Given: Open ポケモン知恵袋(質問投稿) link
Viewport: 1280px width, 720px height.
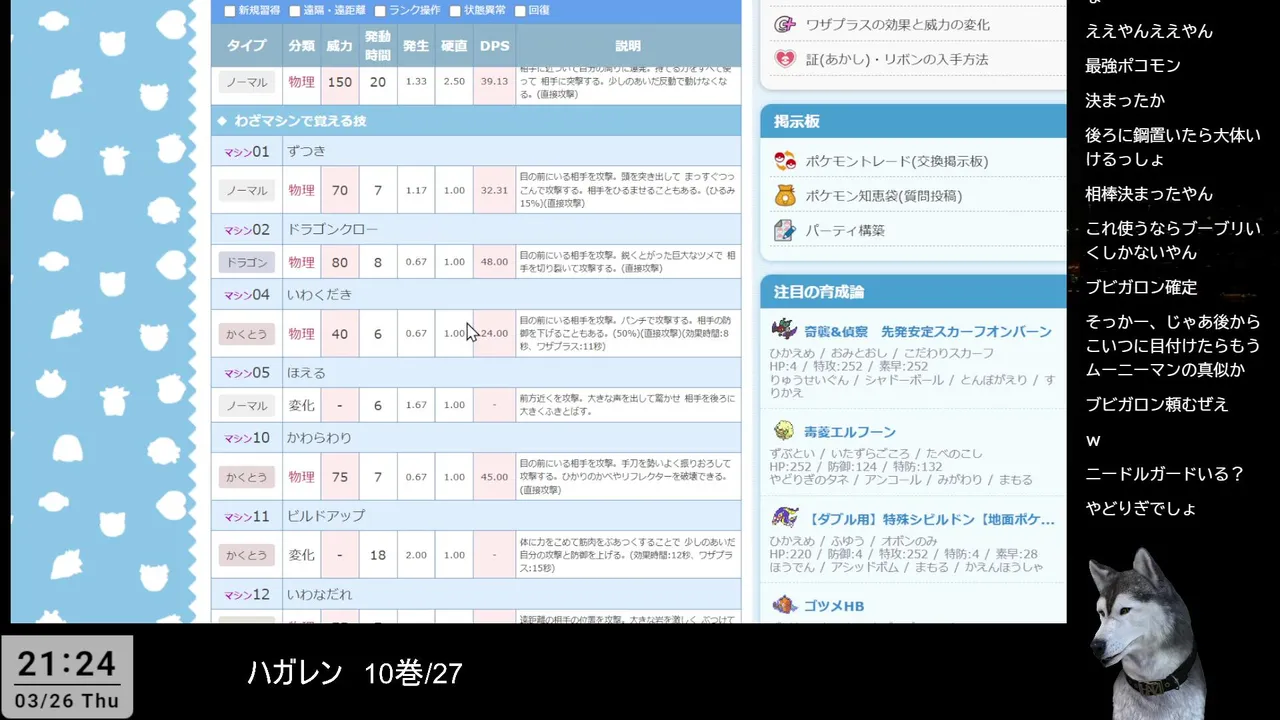Looking at the screenshot, I should click(x=884, y=195).
